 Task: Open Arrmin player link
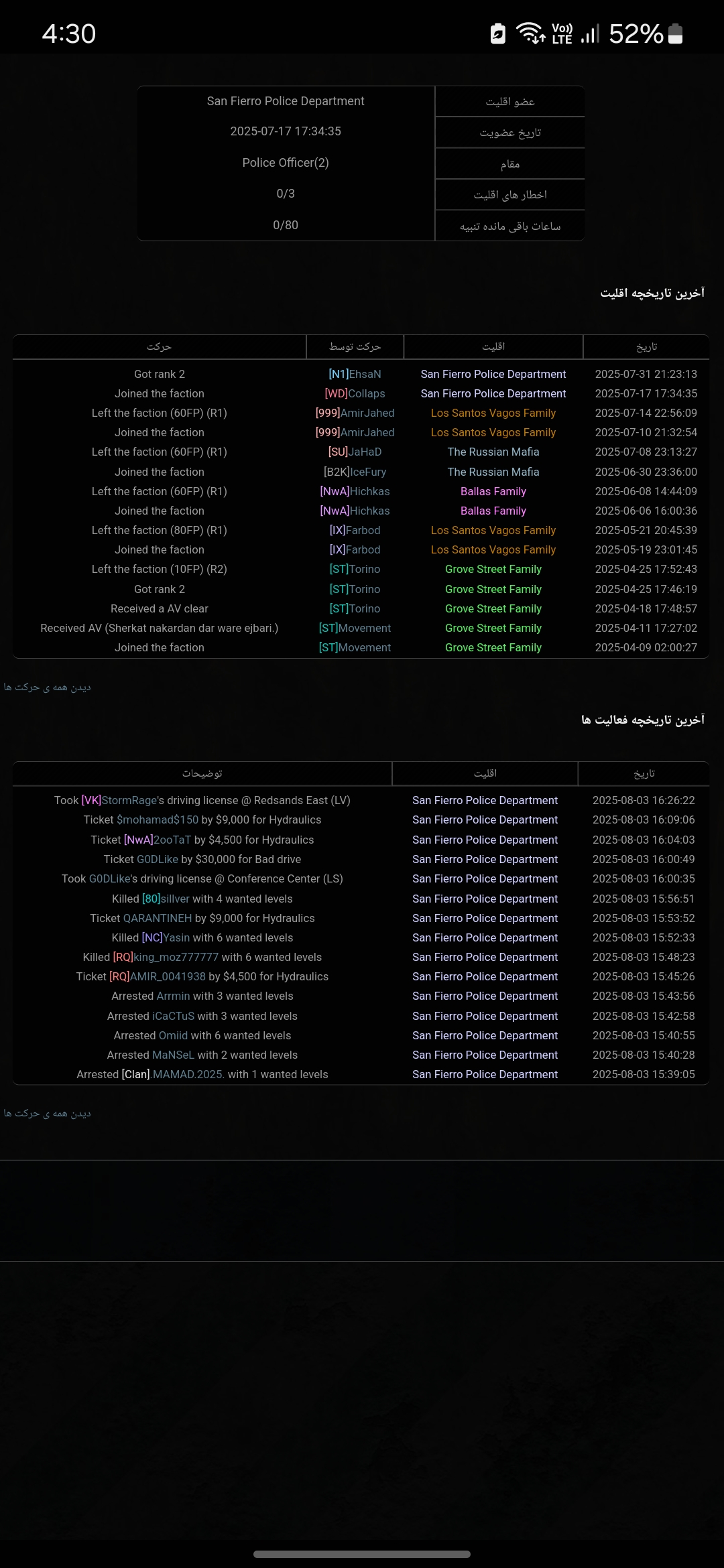(x=173, y=996)
